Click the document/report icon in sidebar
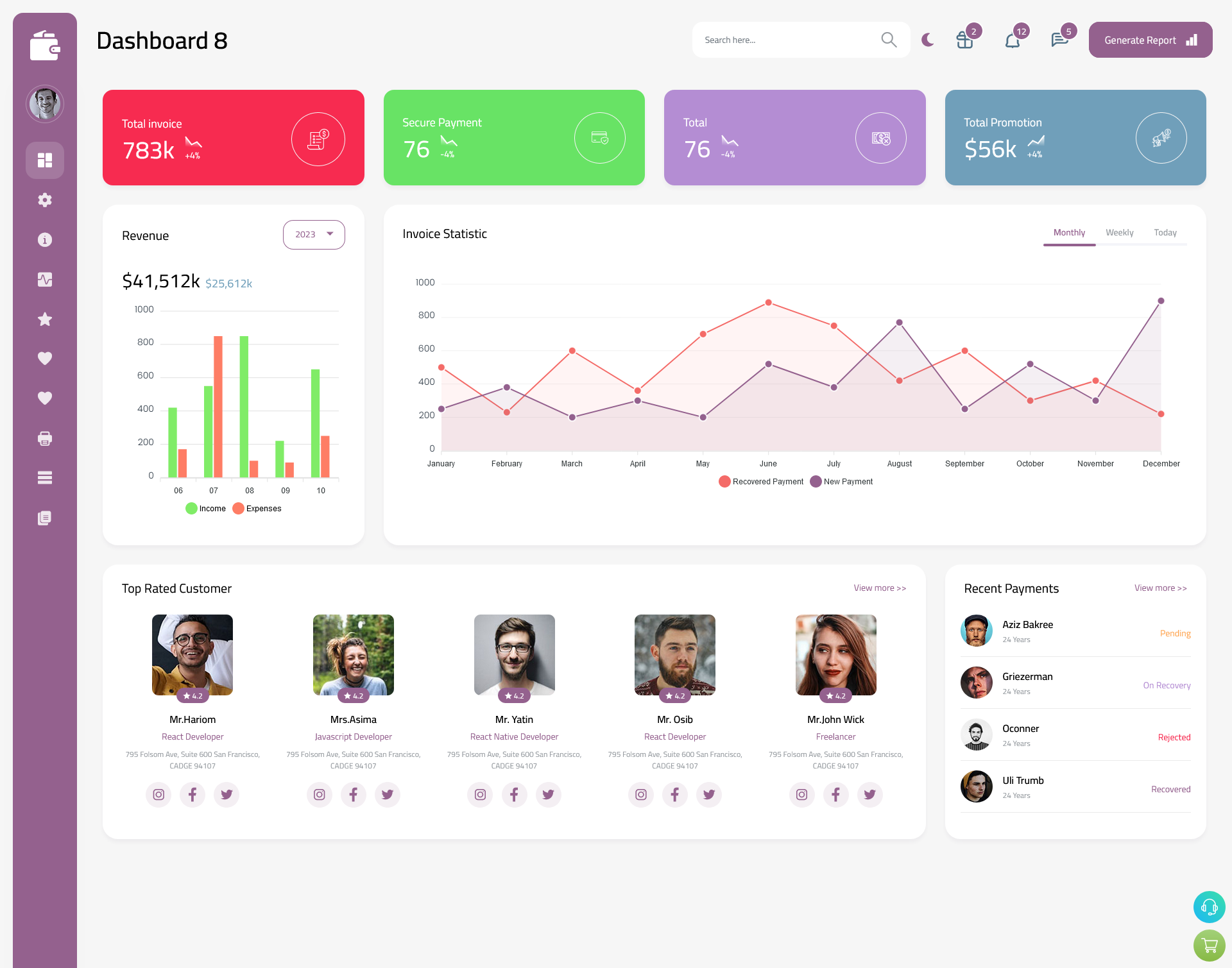1232x968 pixels. [x=45, y=518]
